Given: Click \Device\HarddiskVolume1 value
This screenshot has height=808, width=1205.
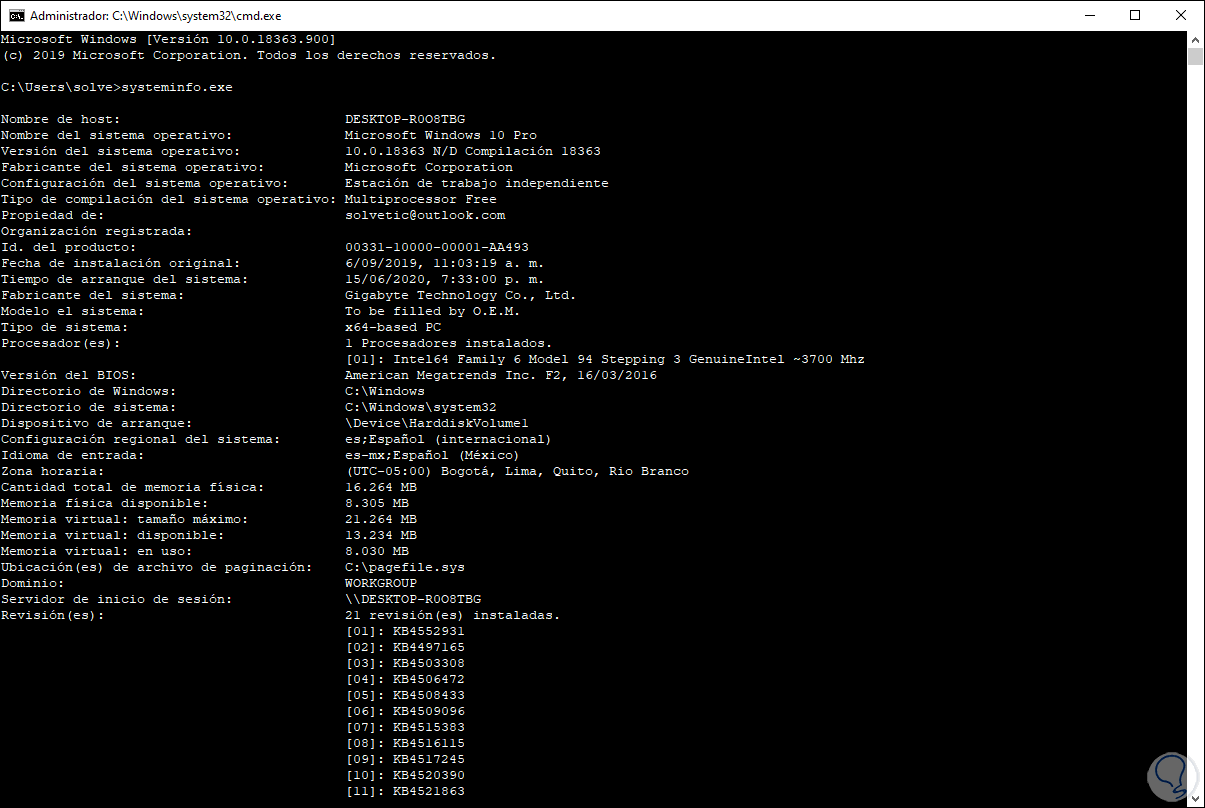Looking at the screenshot, I should [x=437, y=423].
